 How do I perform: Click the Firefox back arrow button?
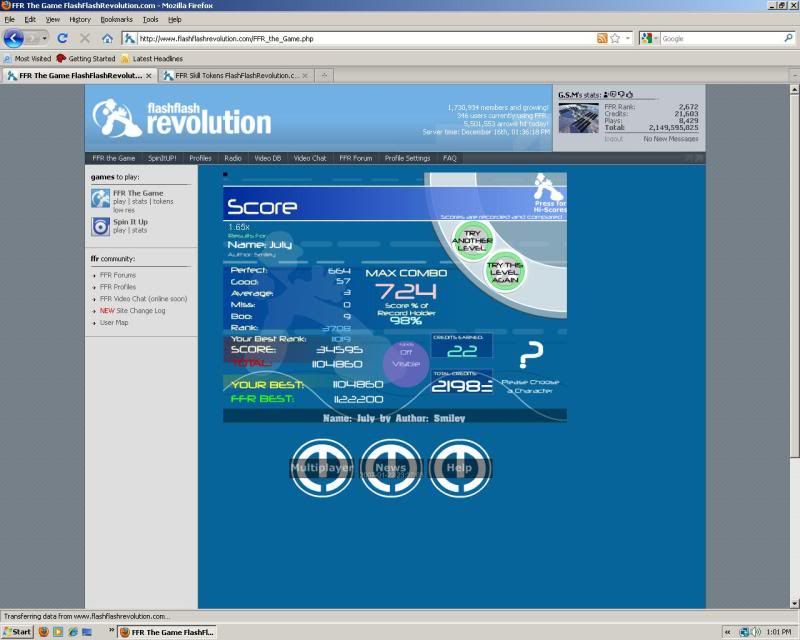tap(13, 38)
